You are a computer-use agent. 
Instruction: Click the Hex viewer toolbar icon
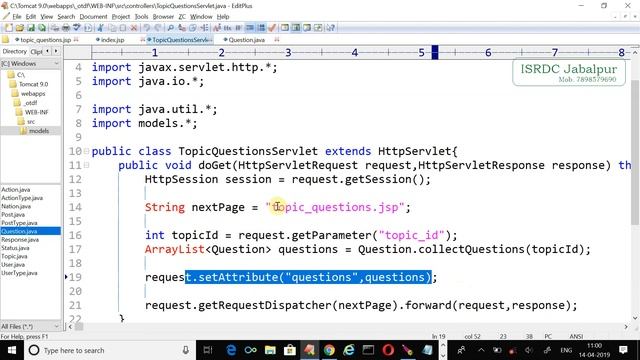tap(227, 28)
